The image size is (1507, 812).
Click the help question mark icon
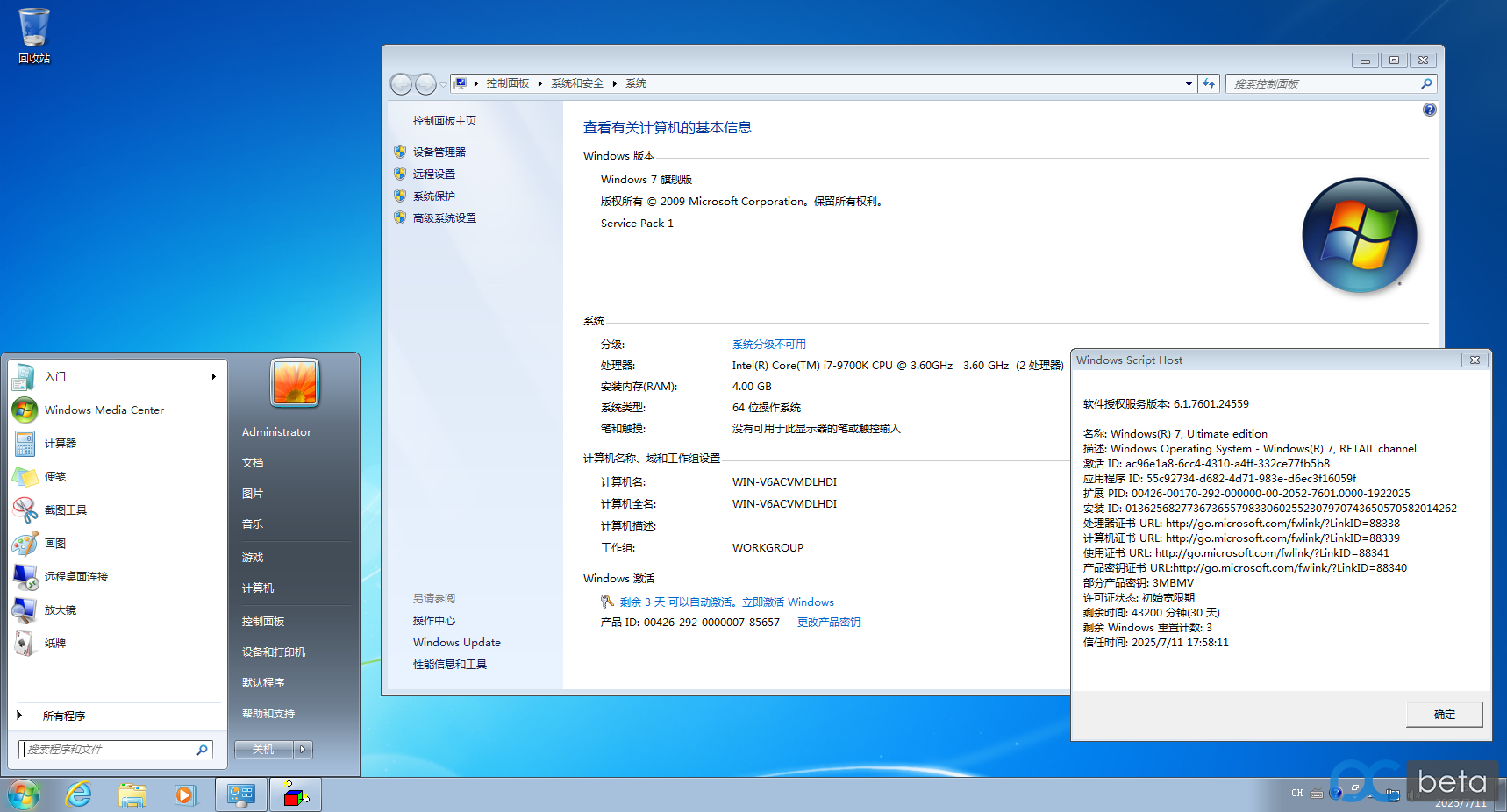click(1429, 110)
